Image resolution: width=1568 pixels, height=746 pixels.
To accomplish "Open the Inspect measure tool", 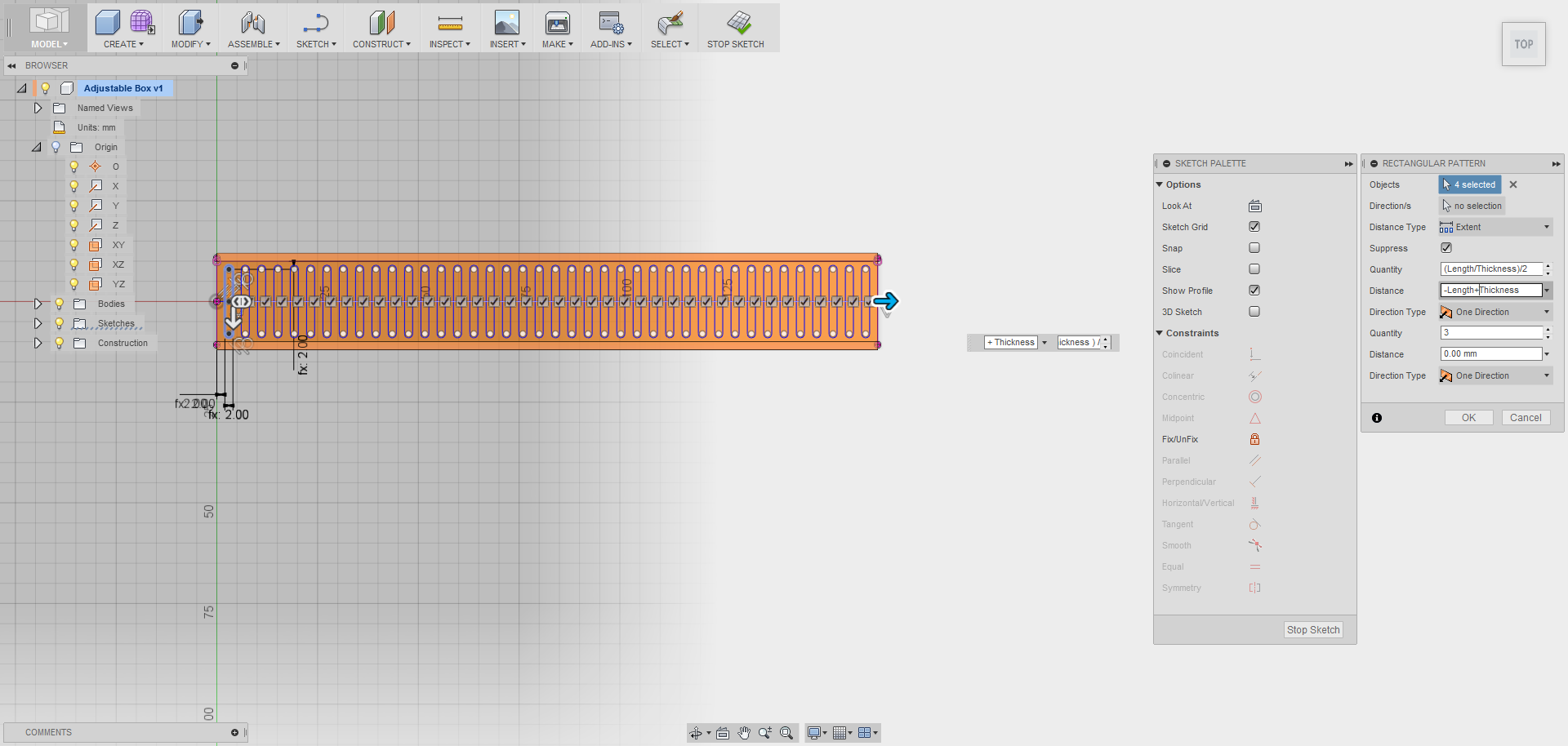I will [x=449, y=27].
